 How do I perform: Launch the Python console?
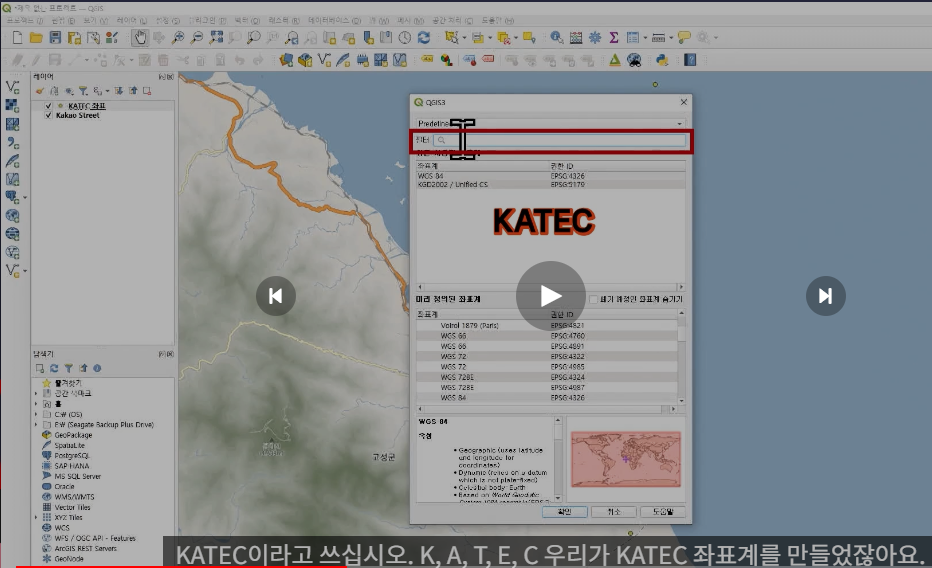click(662, 60)
